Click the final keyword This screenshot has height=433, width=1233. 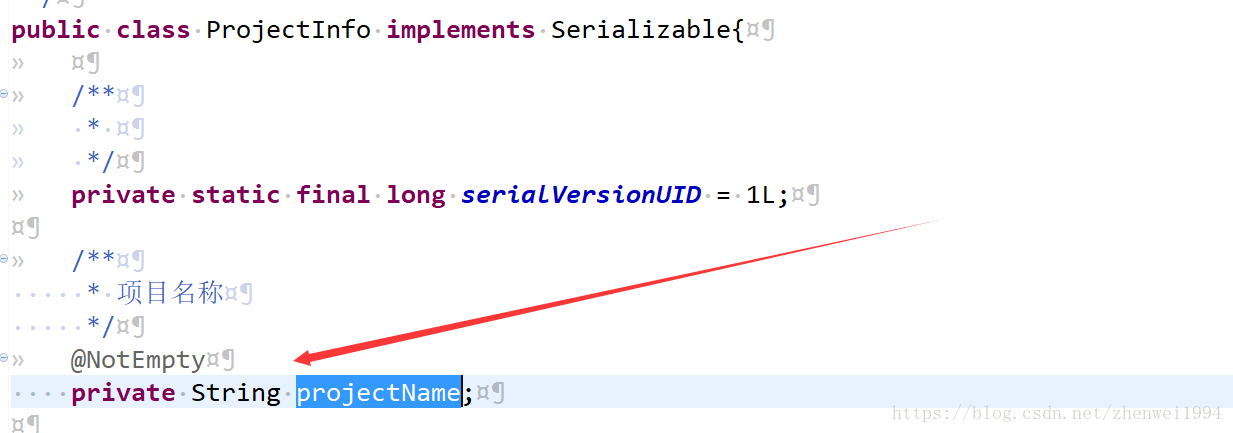pyautogui.click(x=333, y=195)
